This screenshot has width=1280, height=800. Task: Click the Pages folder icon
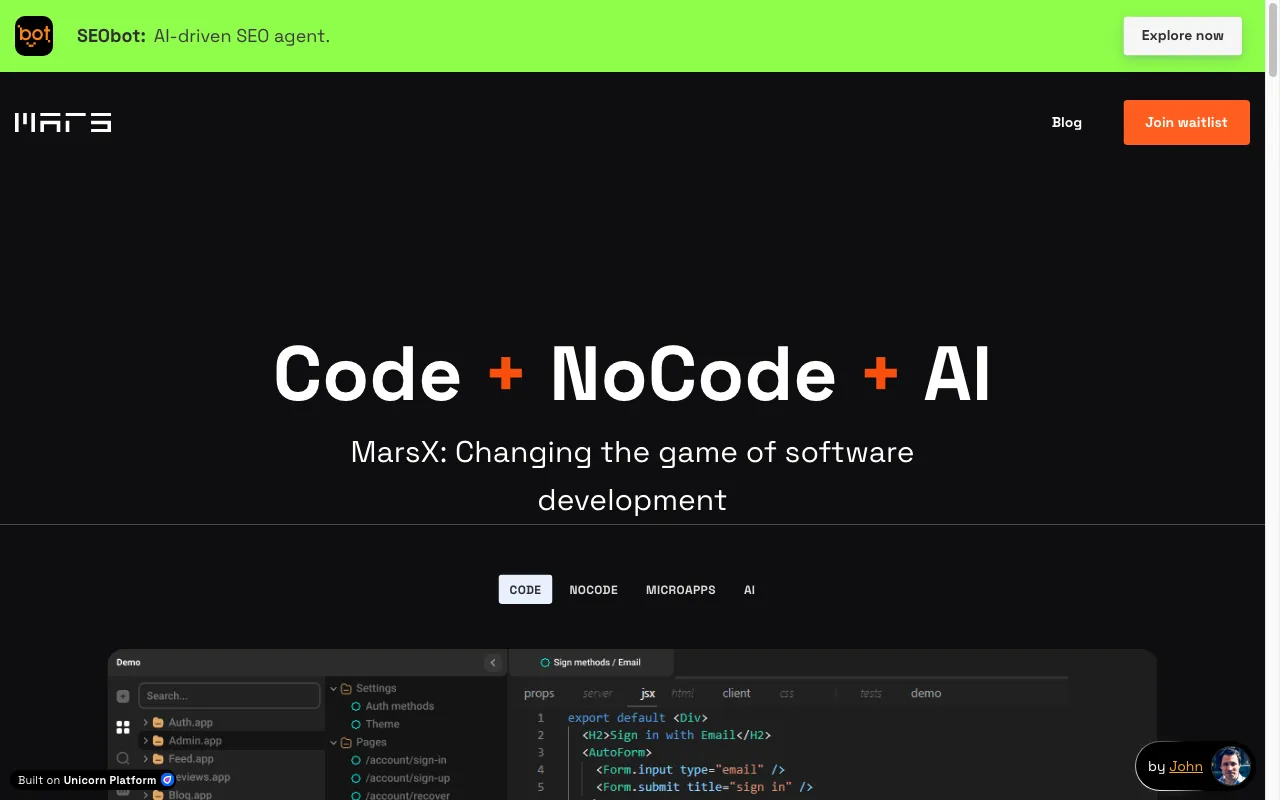(x=346, y=742)
